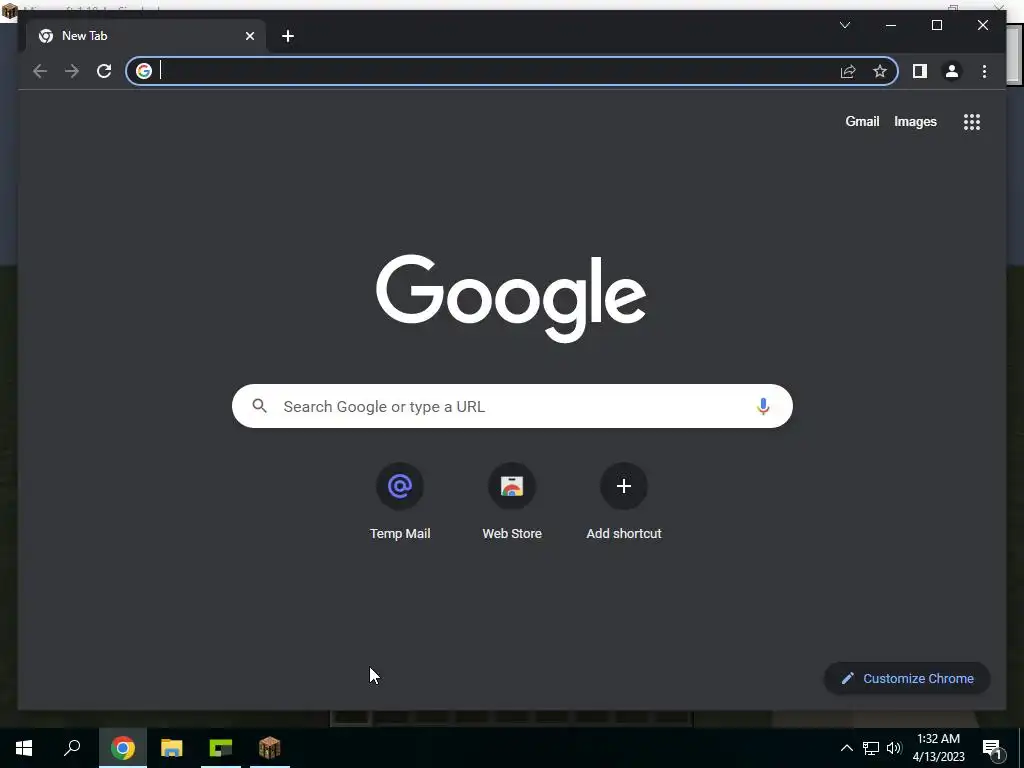Image resolution: width=1024 pixels, height=768 pixels.
Task: Click the share this page icon
Action: tap(848, 71)
